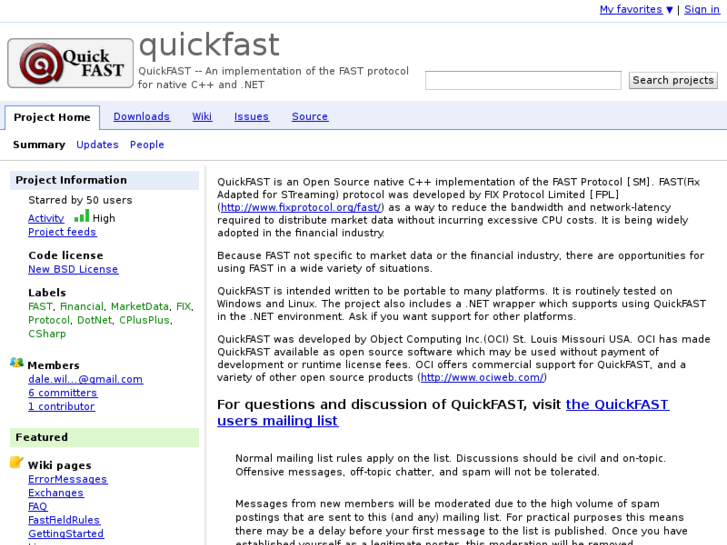Click the DotNet label
Viewport: 727px width, 545px height.
point(95,320)
